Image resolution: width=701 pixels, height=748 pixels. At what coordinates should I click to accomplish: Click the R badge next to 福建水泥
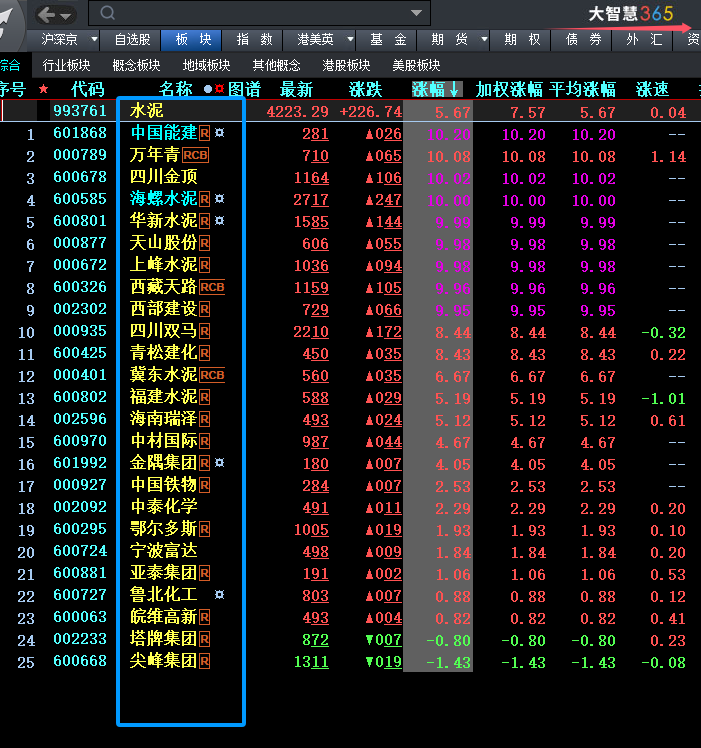coord(204,397)
